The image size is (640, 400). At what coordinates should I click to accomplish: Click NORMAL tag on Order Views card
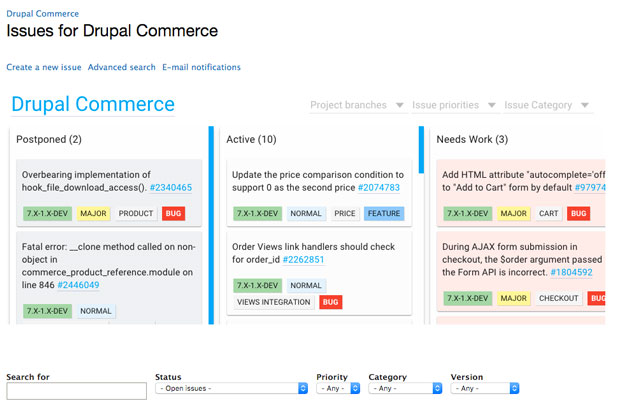[x=306, y=285]
